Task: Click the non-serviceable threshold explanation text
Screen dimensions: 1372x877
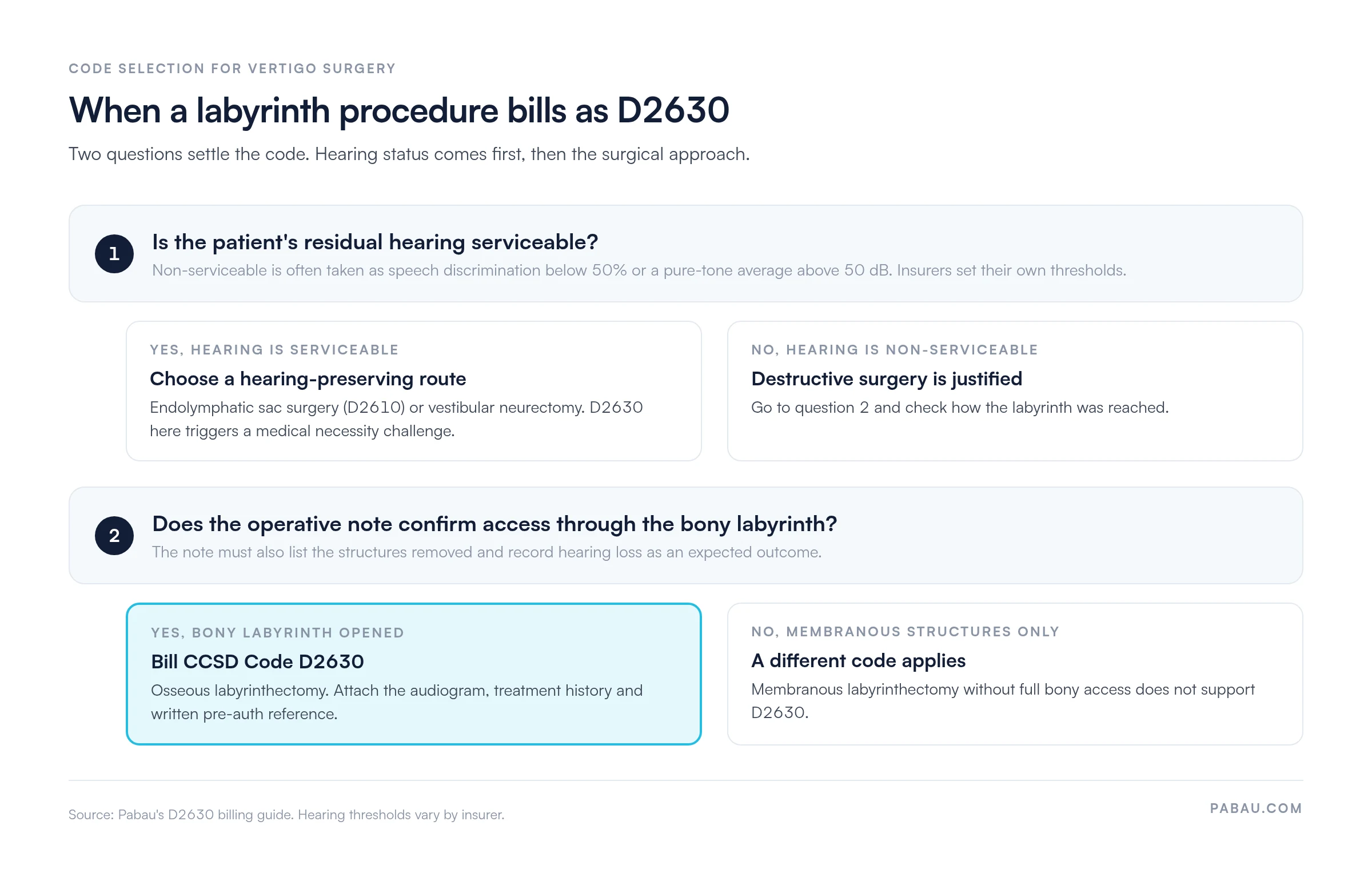Action: (x=639, y=270)
